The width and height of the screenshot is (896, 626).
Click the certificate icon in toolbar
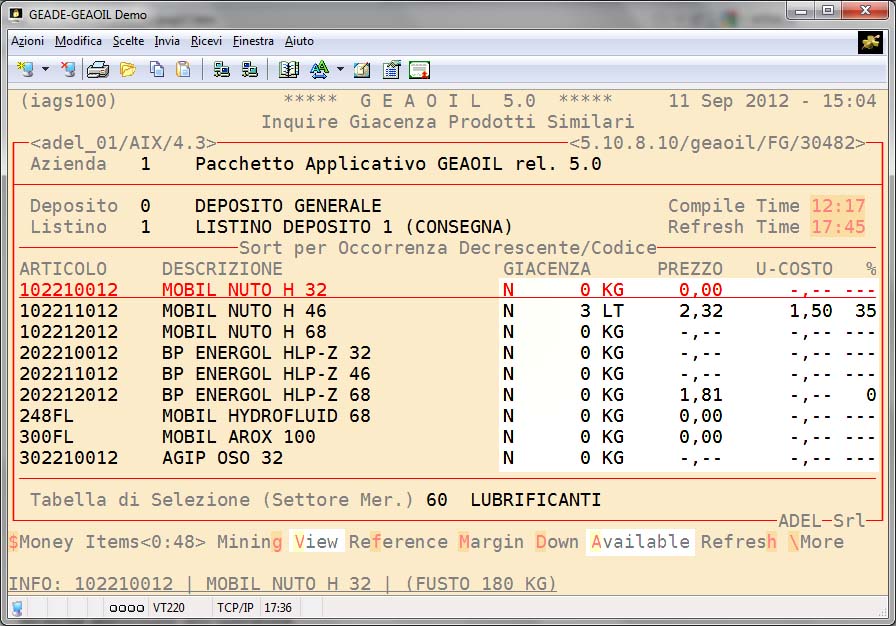pos(419,70)
